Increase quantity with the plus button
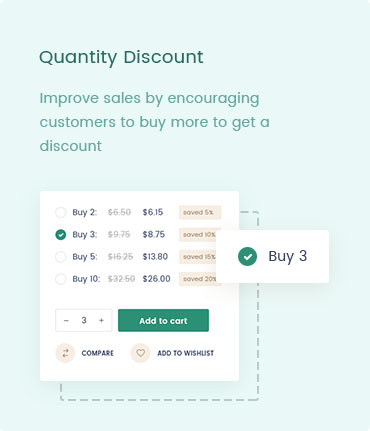Image resolution: width=370 pixels, height=431 pixels. (101, 320)
